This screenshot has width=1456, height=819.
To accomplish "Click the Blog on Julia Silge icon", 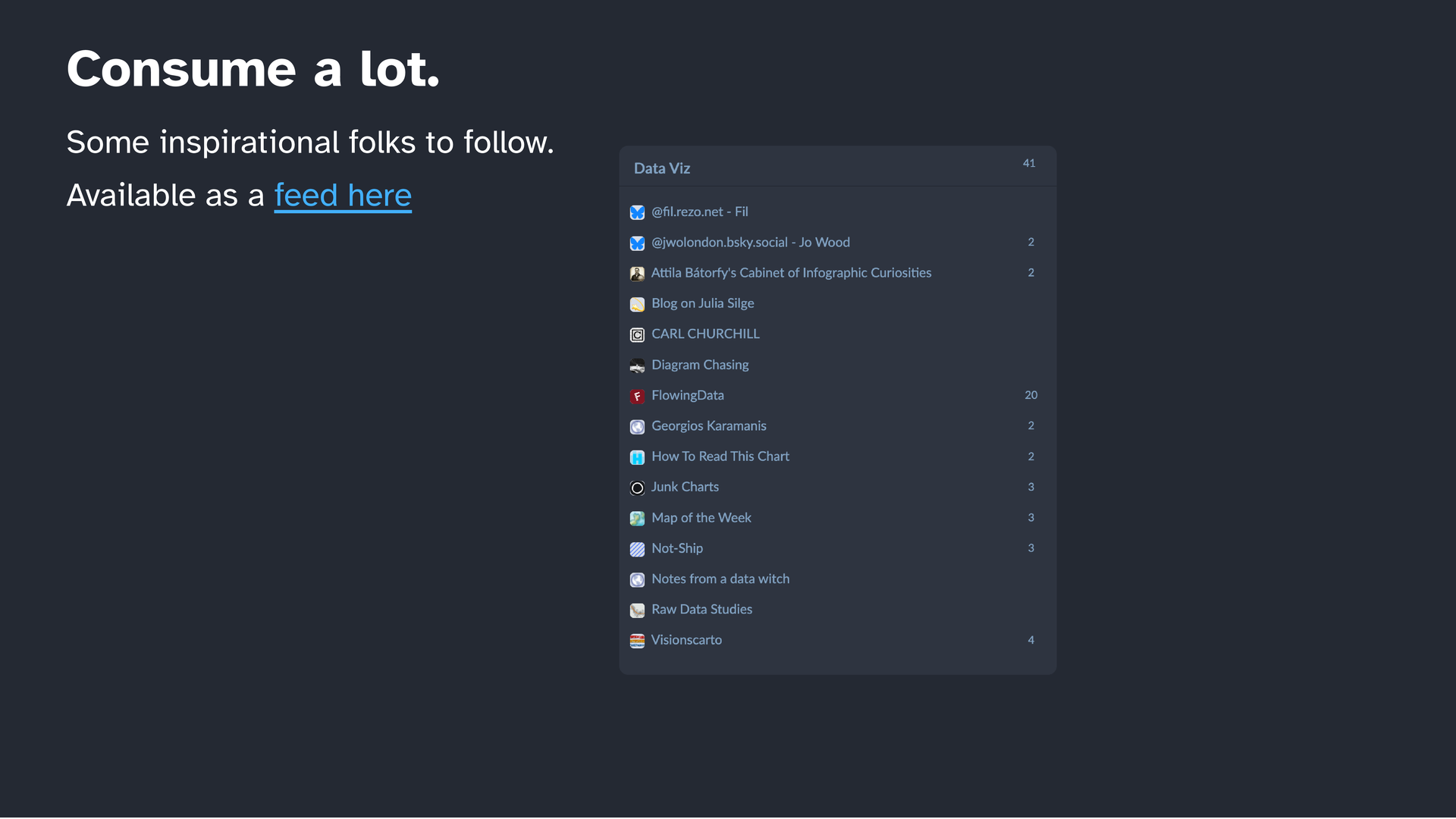I will click(x=637, y=304).
